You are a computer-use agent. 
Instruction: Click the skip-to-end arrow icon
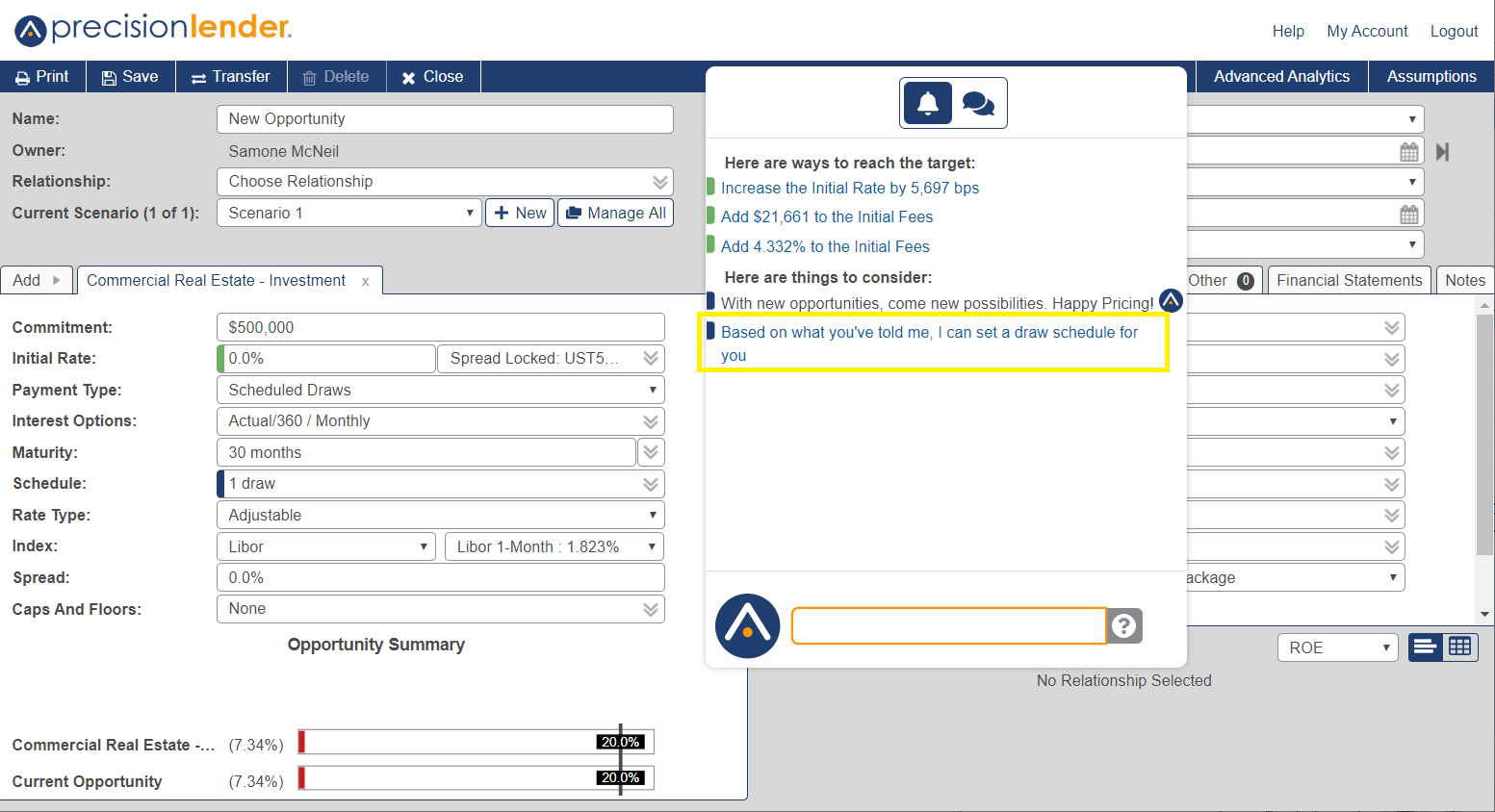[1442, 152]
